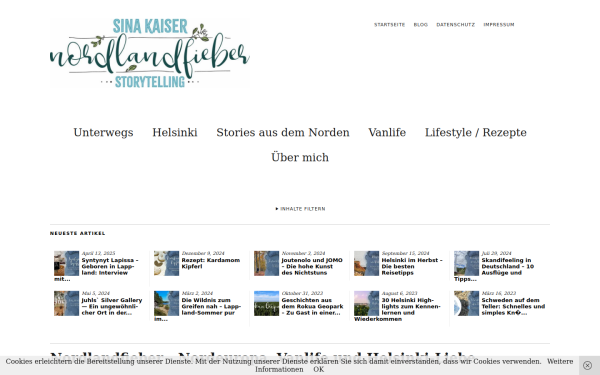
Task: Click thumbnail of Schweden auf dem Teller
Action: (x=466, y=303)
